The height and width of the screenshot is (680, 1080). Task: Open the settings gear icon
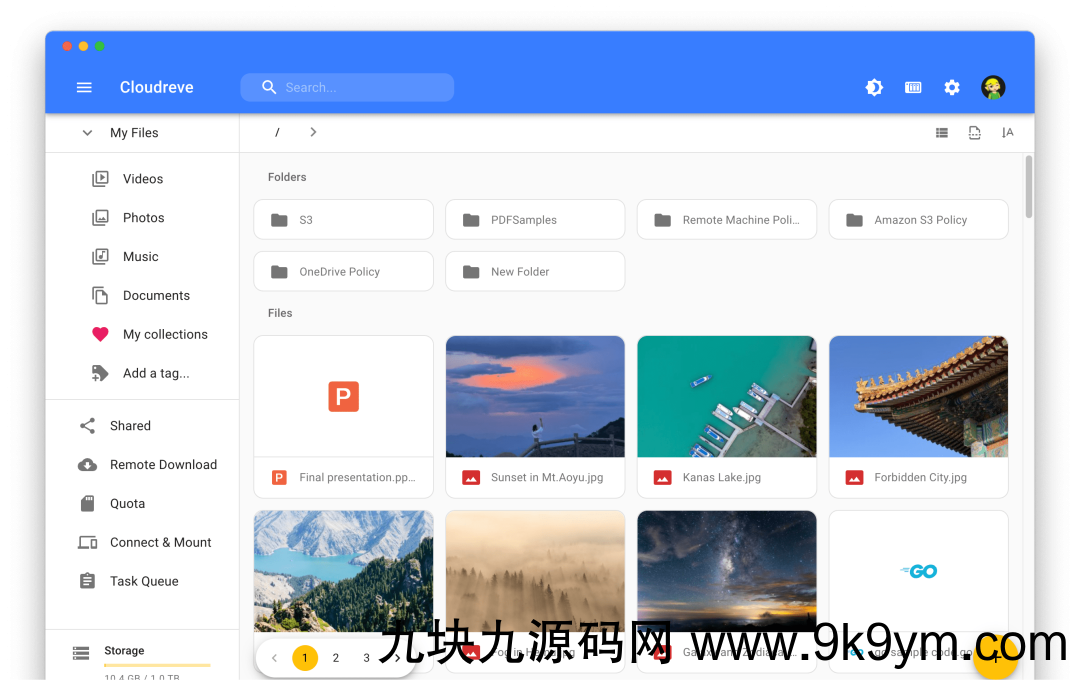coord(952,88)
